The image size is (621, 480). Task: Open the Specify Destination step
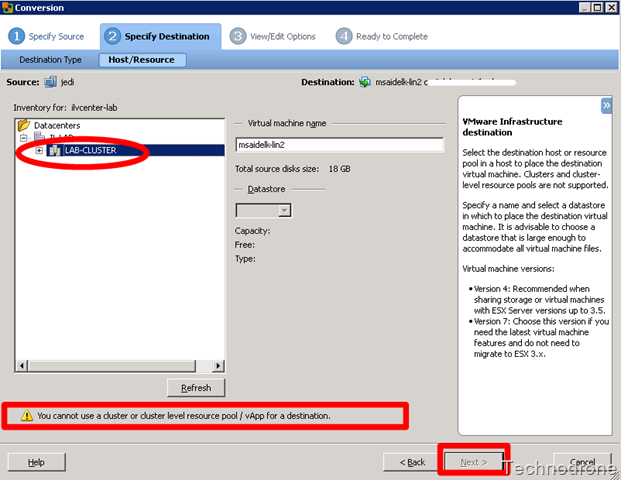(160, 36)
